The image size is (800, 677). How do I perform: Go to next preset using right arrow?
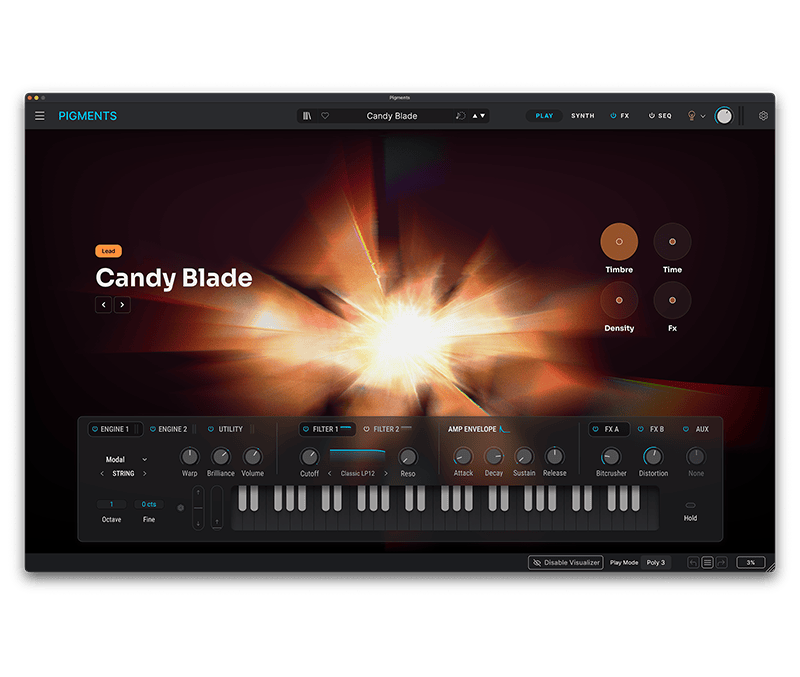tap(122, 305)
